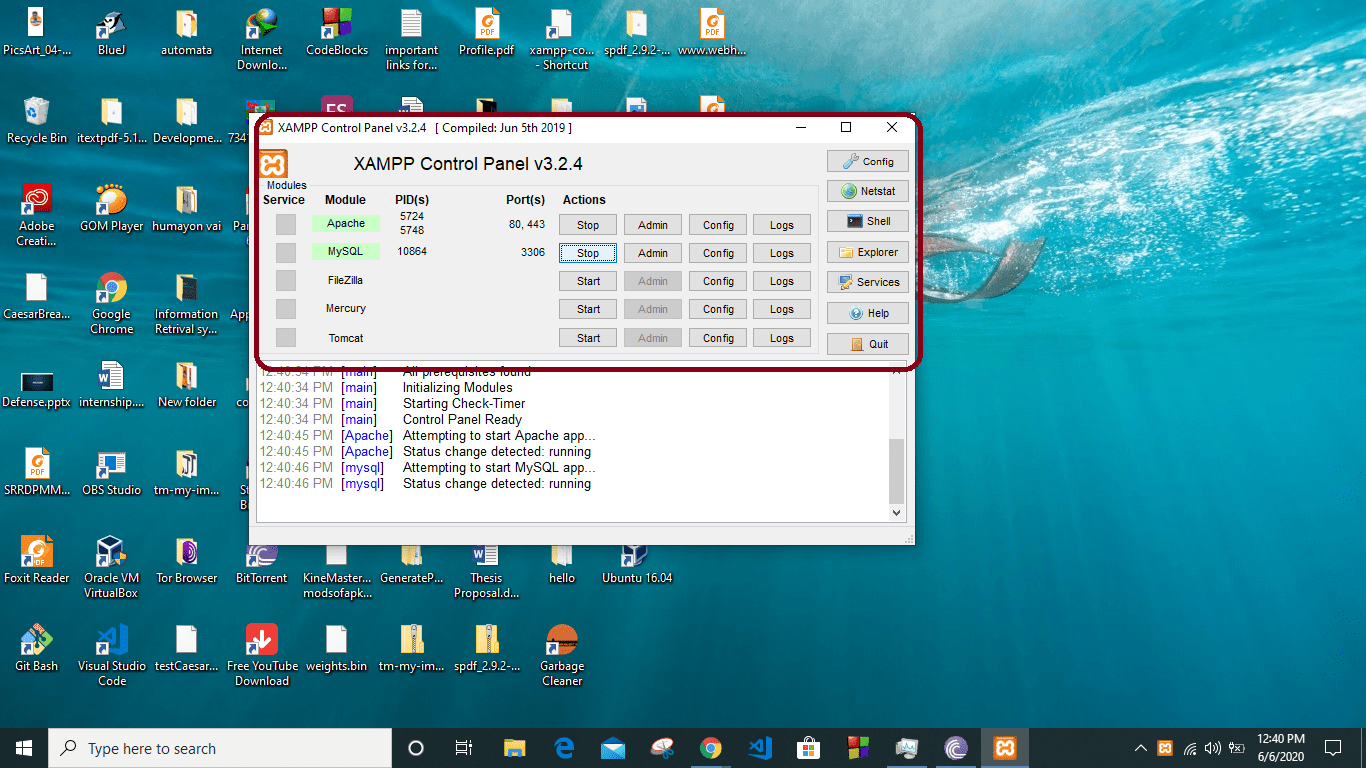Enable Apache as a Windows service
The image size is (1366, 768).
[x=285, y=224]
